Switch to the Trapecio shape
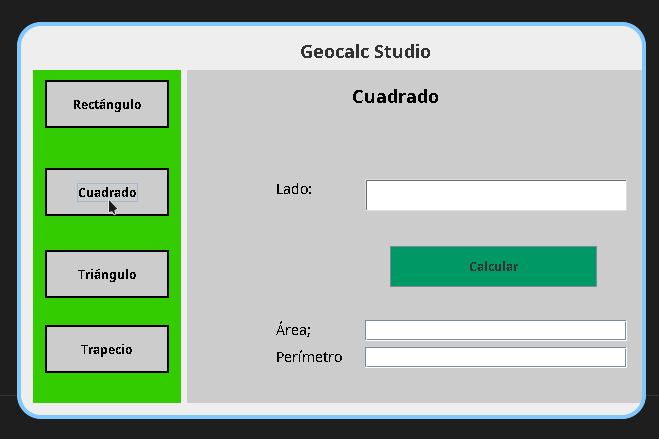Image resolution: width=659 pixels, height=439 pixels. coord(107,349)
